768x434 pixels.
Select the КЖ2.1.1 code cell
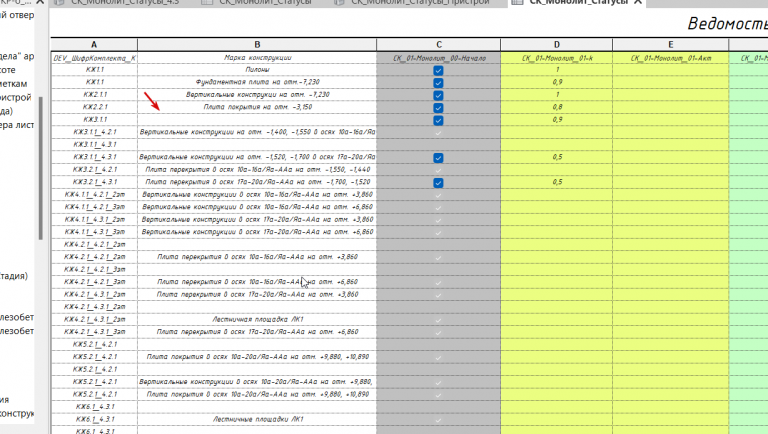94,95
